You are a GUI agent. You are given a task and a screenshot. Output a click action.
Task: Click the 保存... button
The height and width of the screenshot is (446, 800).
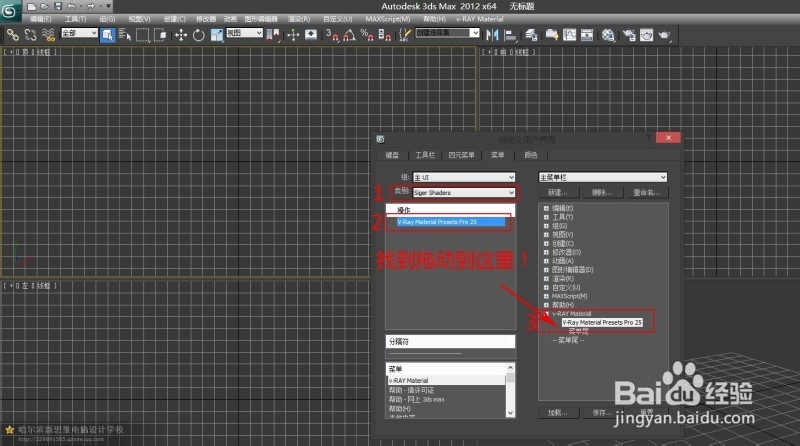coord(602,411)
